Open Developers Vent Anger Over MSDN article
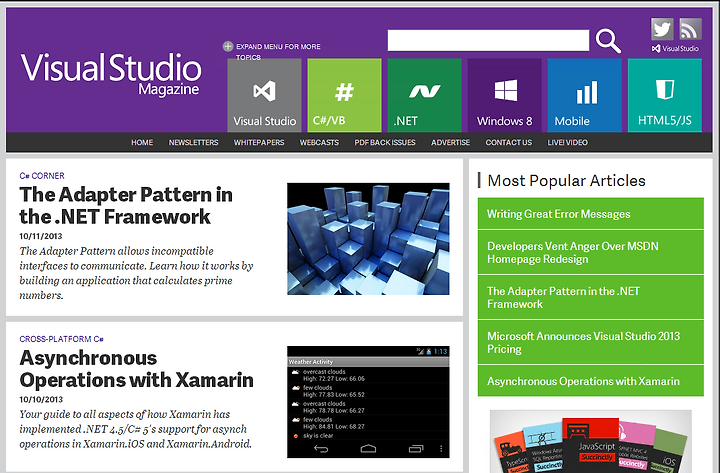 click(591, 253)
